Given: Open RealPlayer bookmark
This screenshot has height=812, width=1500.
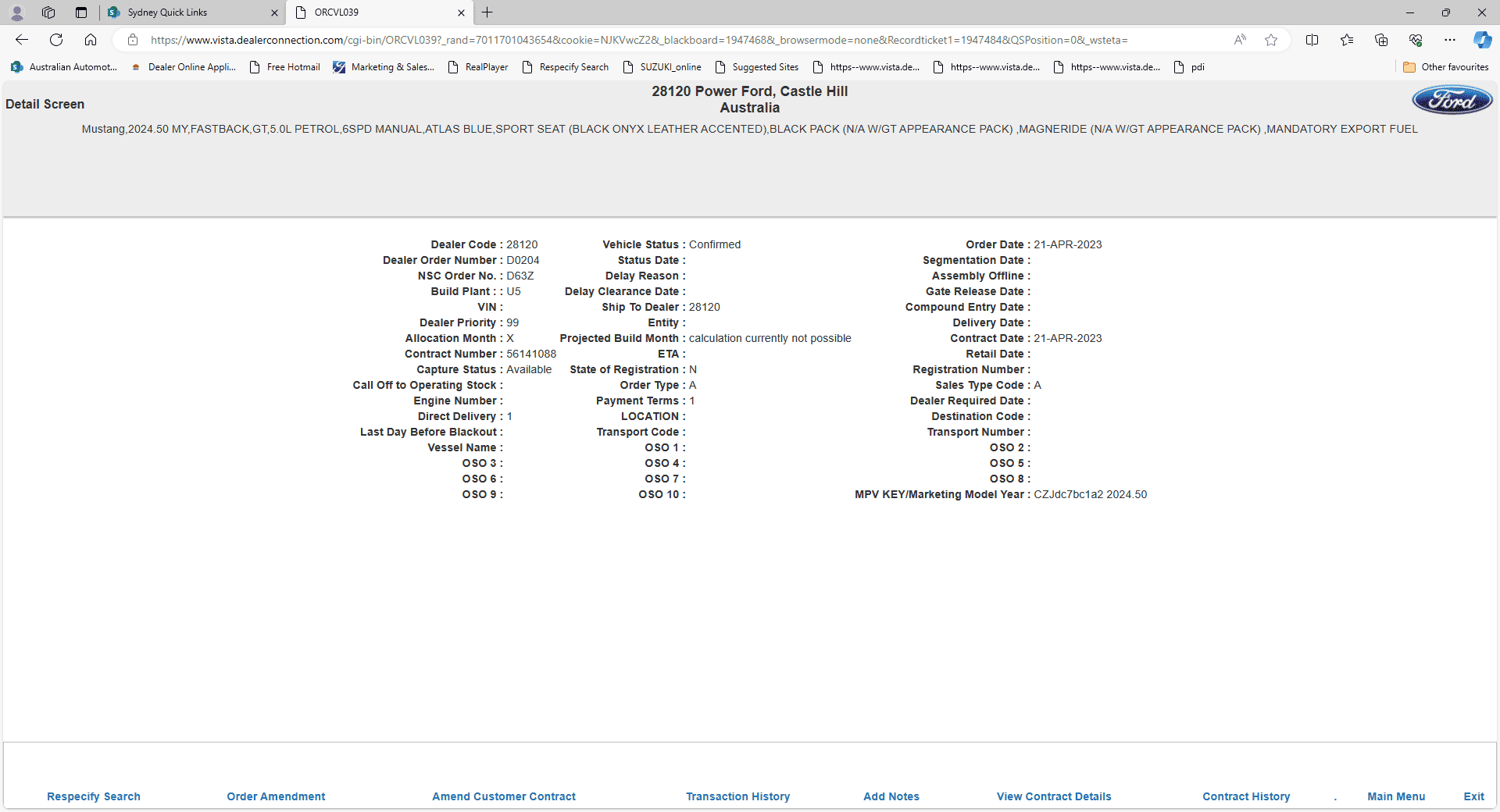Looking at the screenshot, I should tap(478, 67).
